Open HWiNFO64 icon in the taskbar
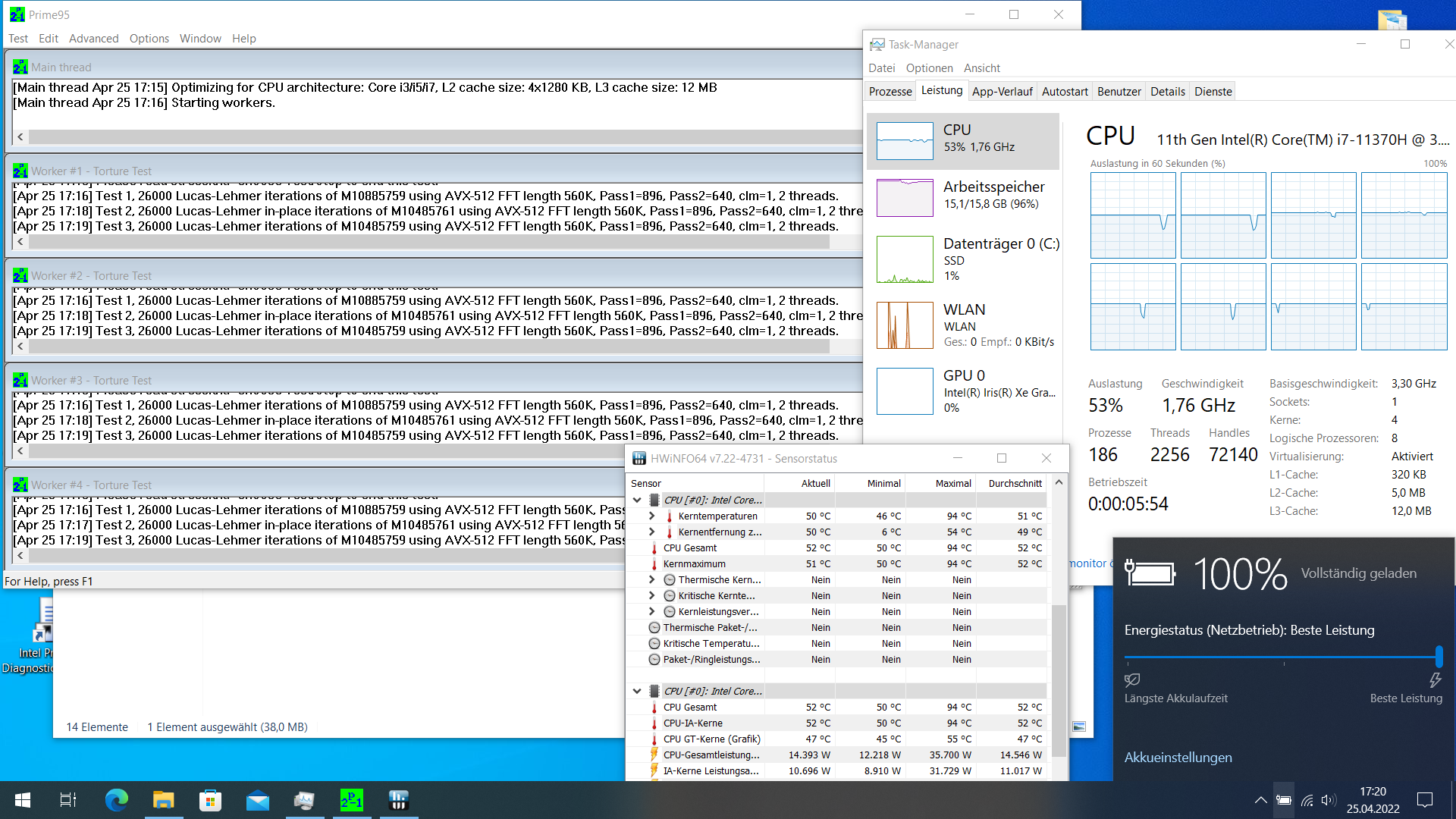This screenshot has width=1456, height=819. pyautogui.click(x=398, y=800)
